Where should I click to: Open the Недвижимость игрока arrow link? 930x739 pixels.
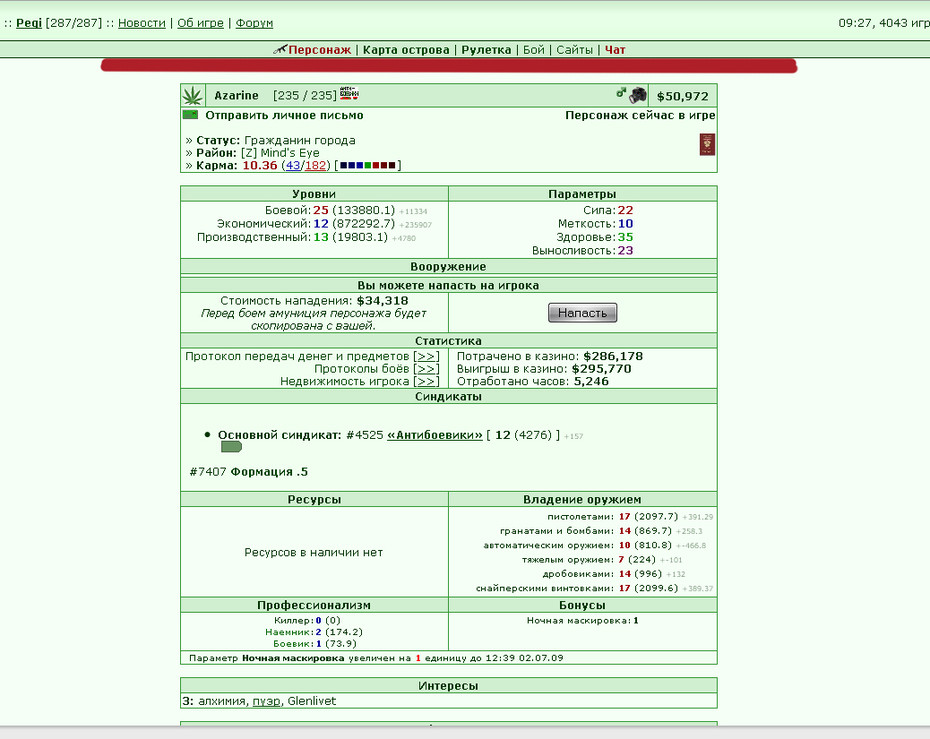tap(426, 381)
